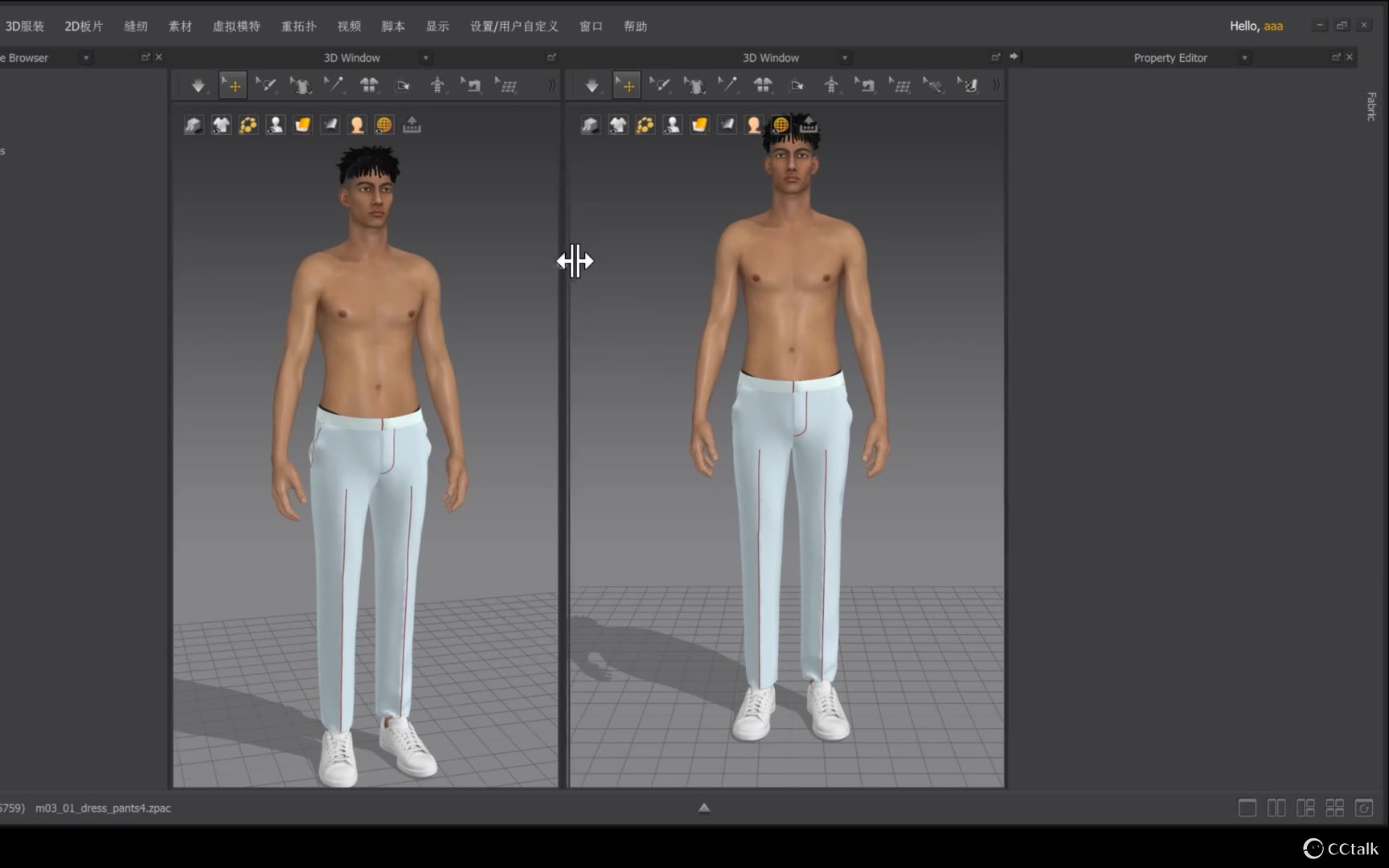This screenshot has height=868, width=1389.
Task: Toggle the mesh globe display in left 3D Window
Action: coord(384,125)
